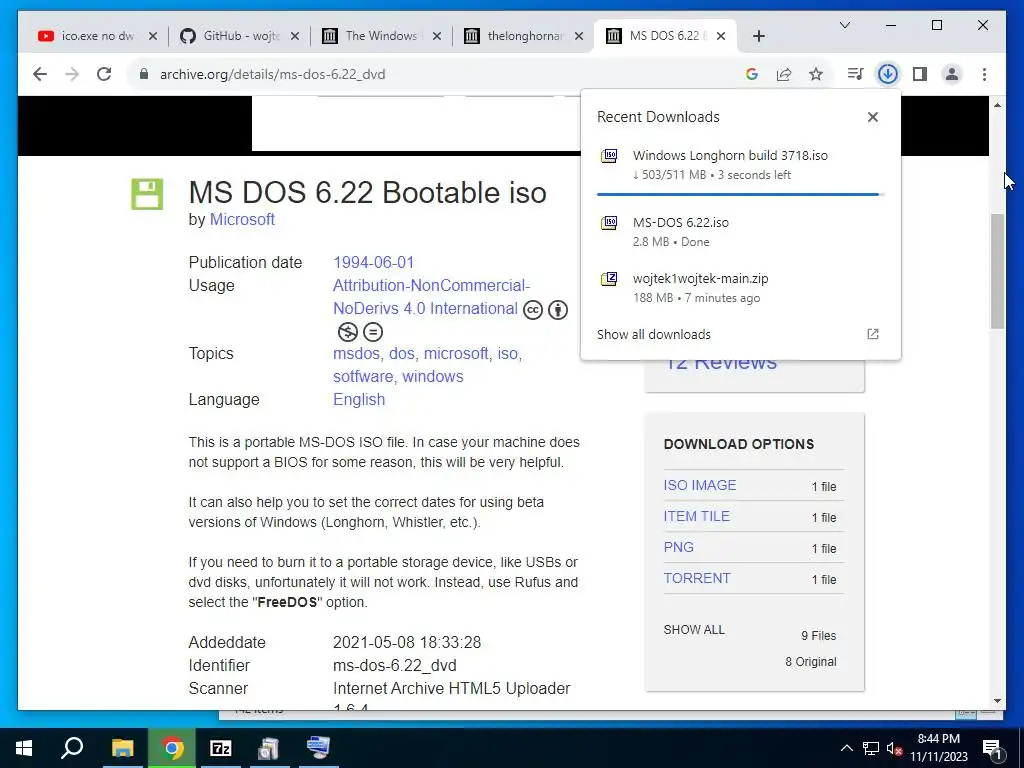Open the microsoft topic link
1024x768 pixels.
click(x=456, y=354)
